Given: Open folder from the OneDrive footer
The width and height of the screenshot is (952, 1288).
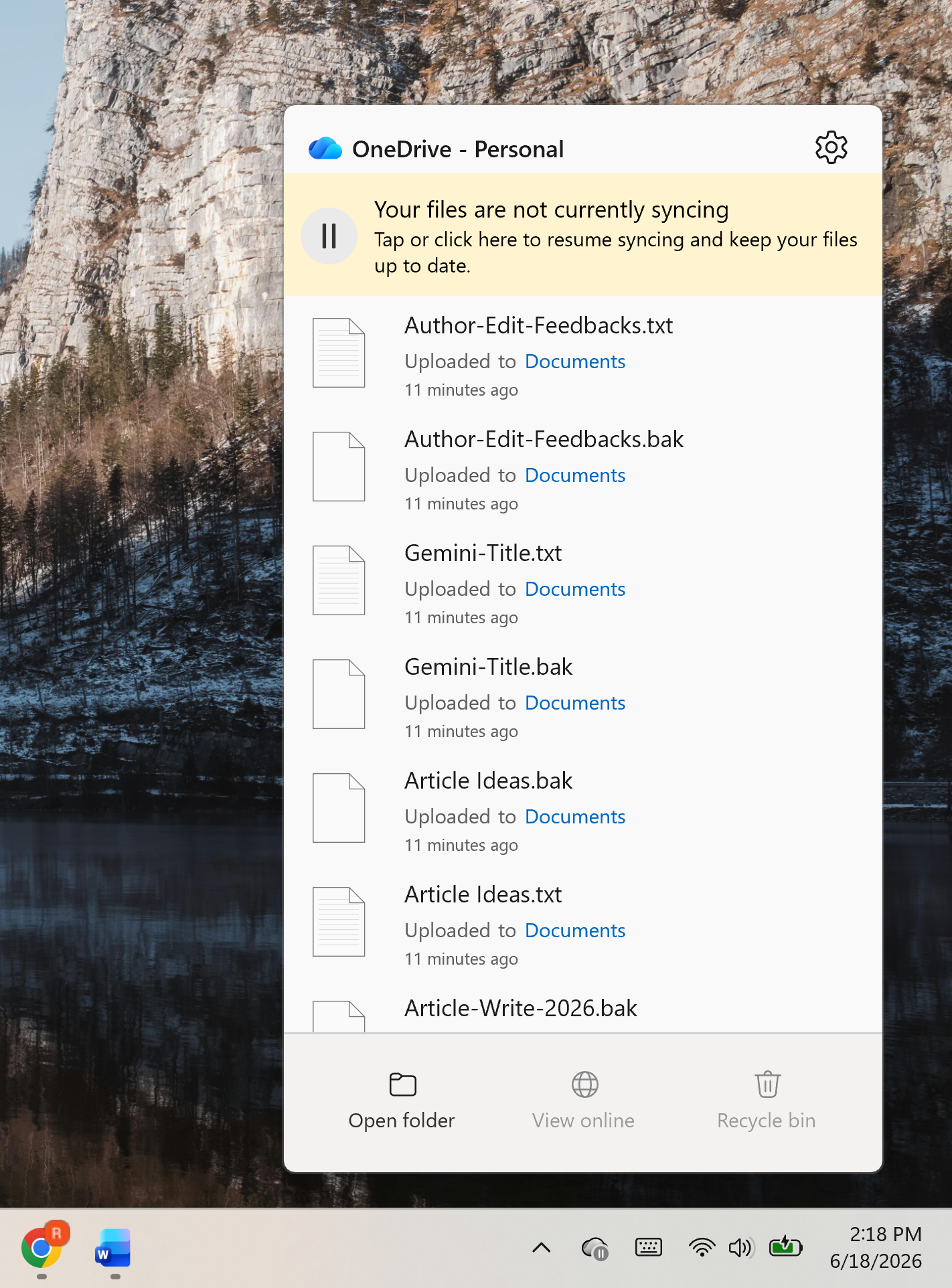Looking at the screenshot, I should tap(402, 1101).
